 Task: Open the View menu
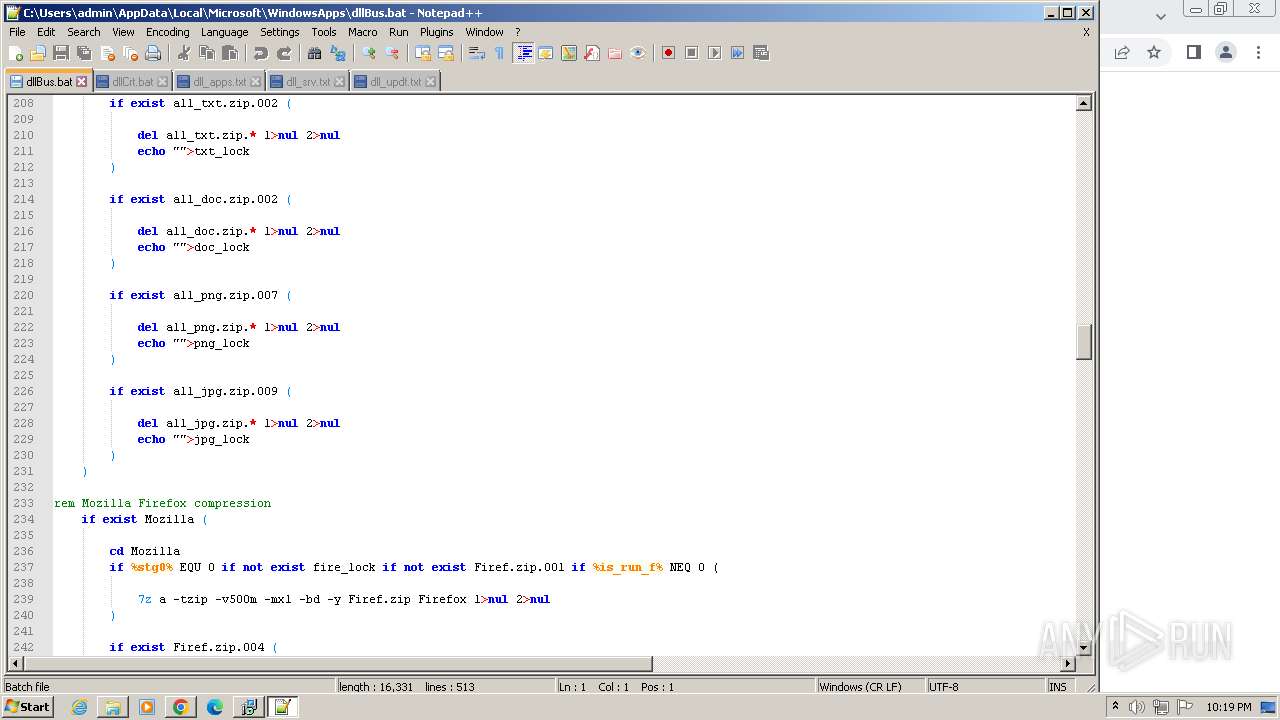[x=123, y=32]
